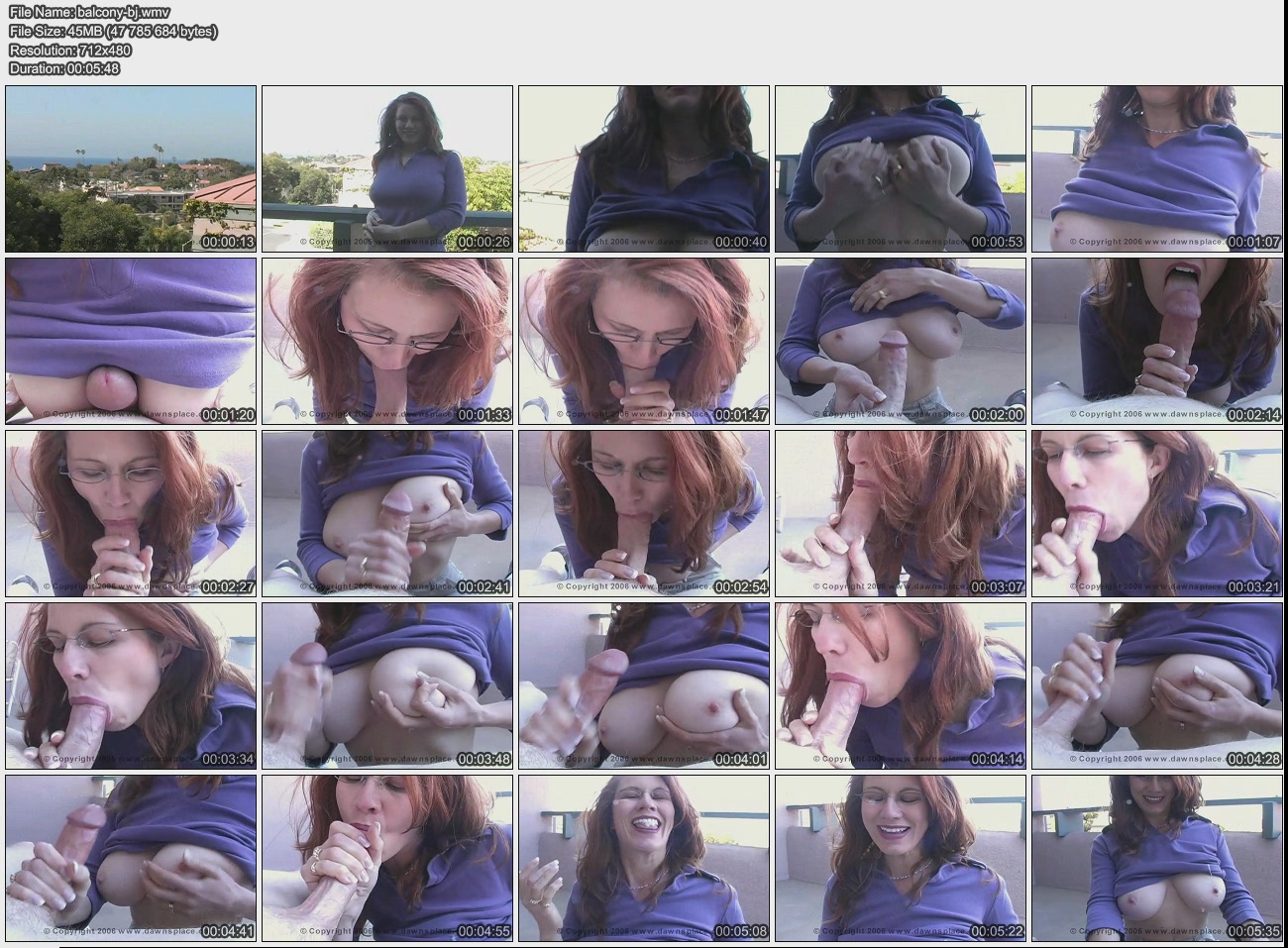Click the 00:02:00 timestamp label
The width and height of the screenshot is (1288, 948).
coord(997,416)
